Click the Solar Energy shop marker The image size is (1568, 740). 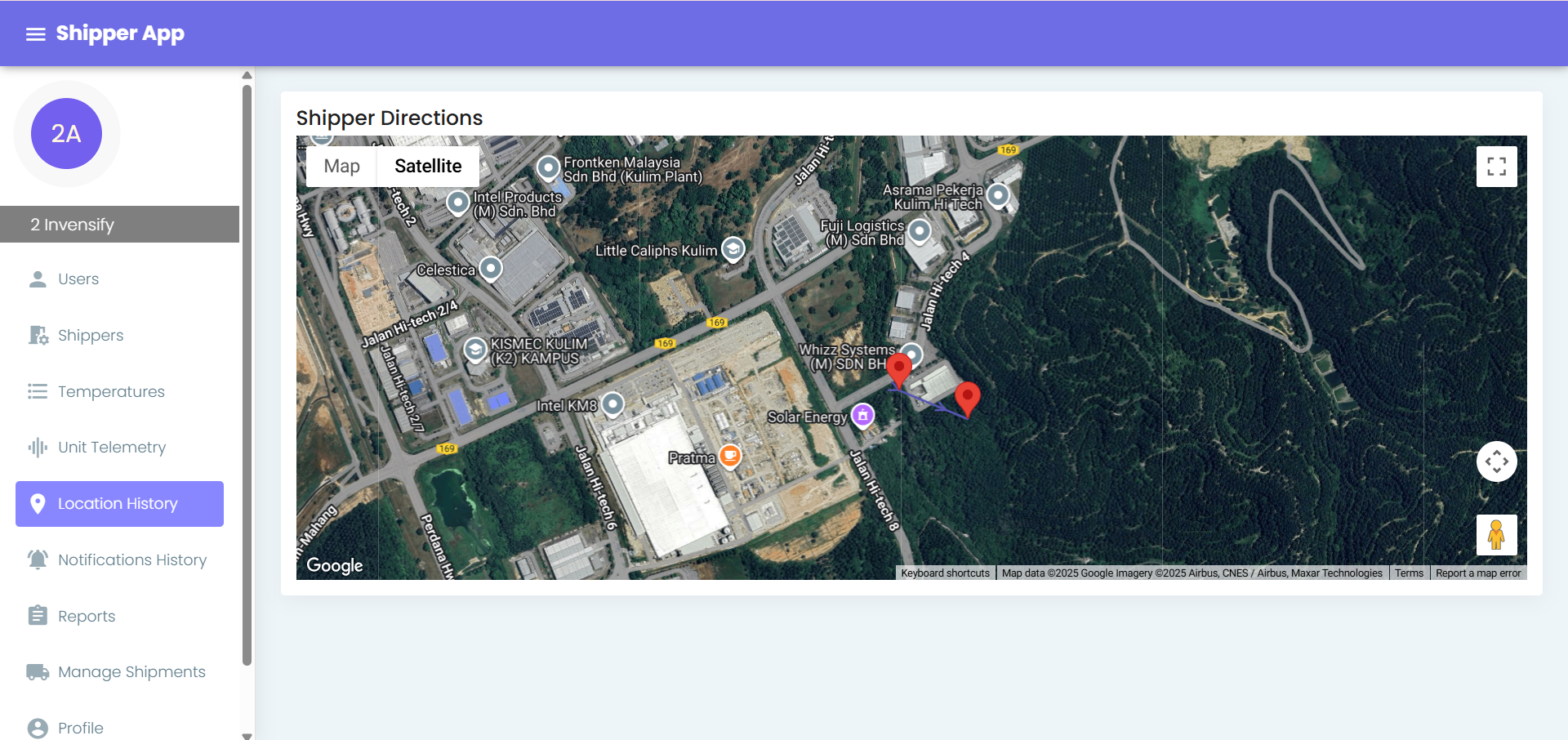click(863, 415)
